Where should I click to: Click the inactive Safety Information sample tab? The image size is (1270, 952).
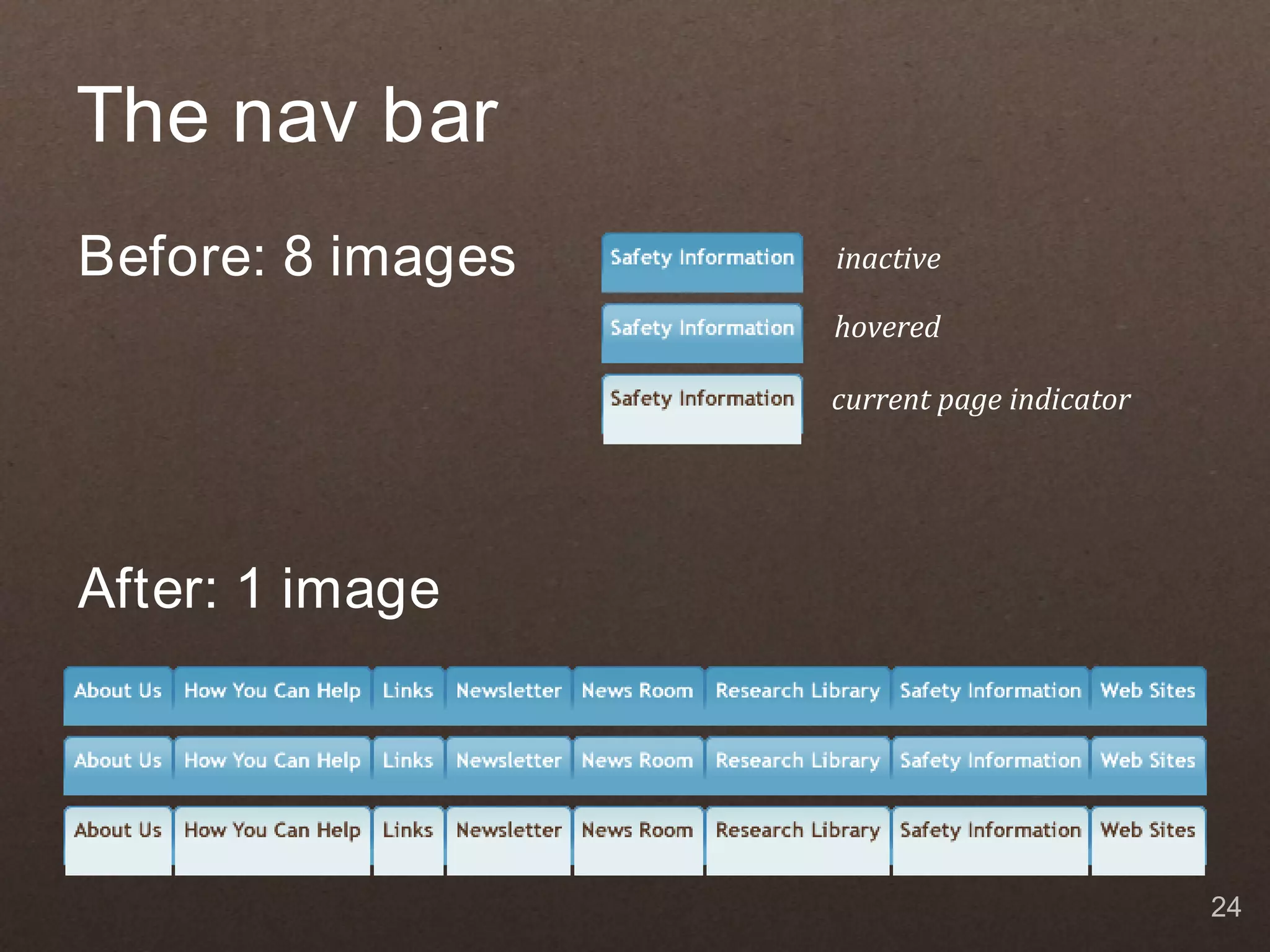pyautogui.click(x=702, y=263)
